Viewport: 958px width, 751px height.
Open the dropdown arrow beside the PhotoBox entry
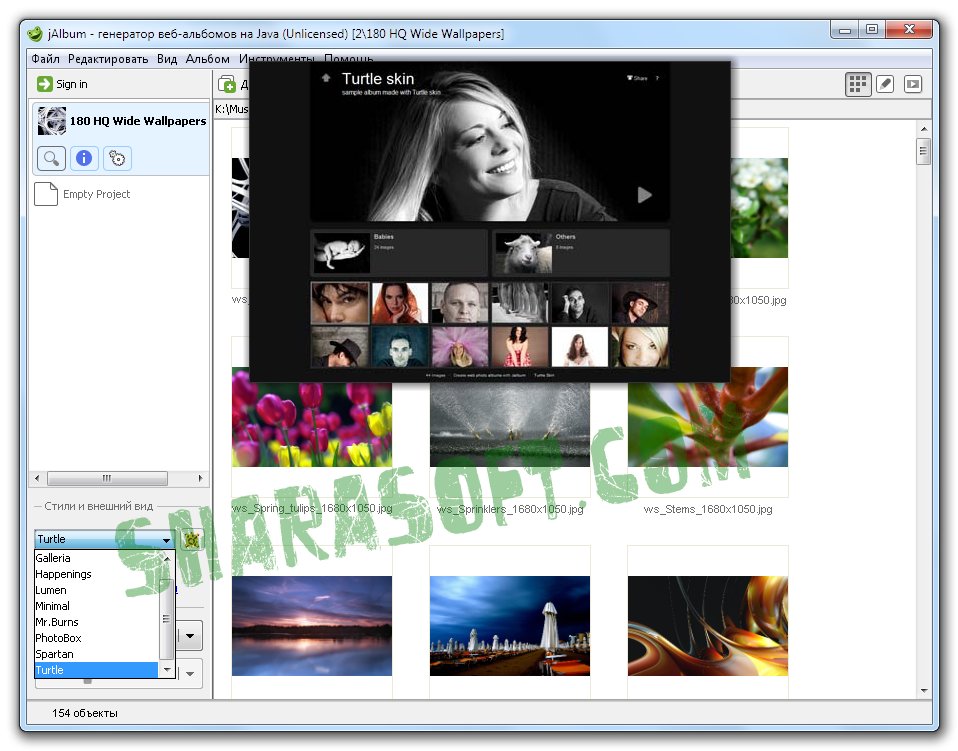pos(190,636)
